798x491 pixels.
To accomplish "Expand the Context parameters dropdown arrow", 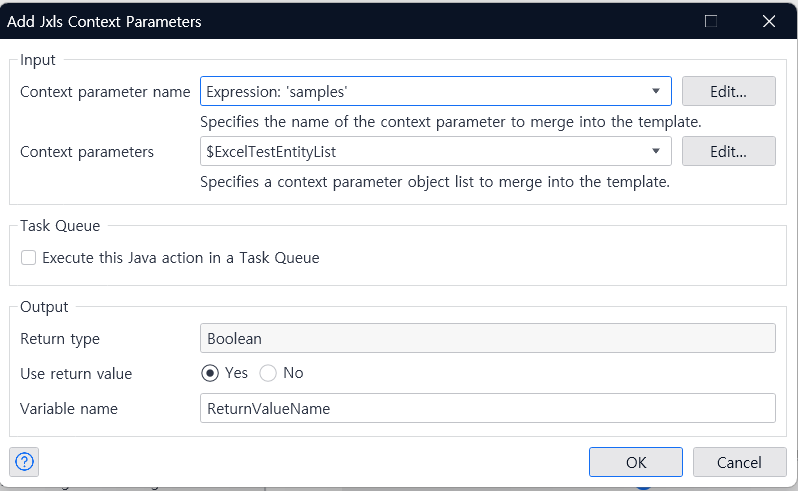I will 656,151.
